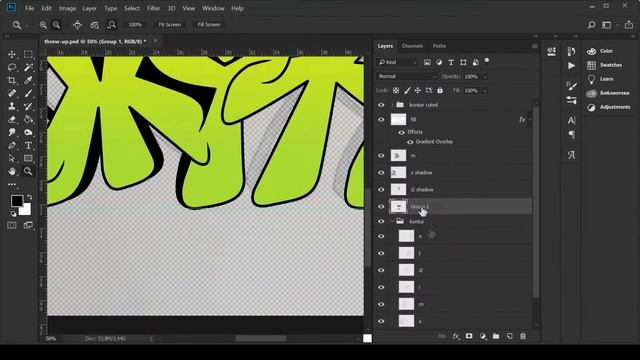Collapse the kontur group
The height and width of the screenshot is (360, 640).
(392, 221)
